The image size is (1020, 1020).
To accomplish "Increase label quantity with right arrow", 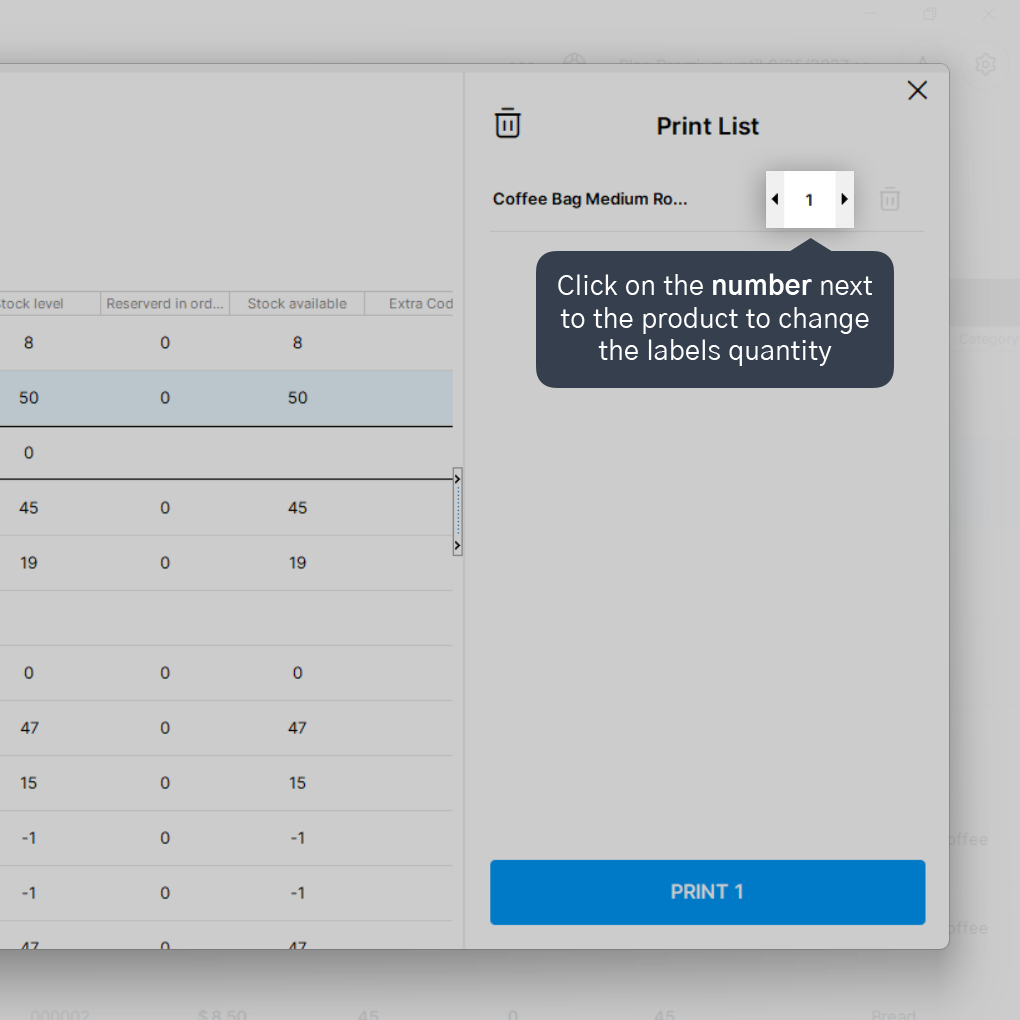I will (x=844, y=199).
